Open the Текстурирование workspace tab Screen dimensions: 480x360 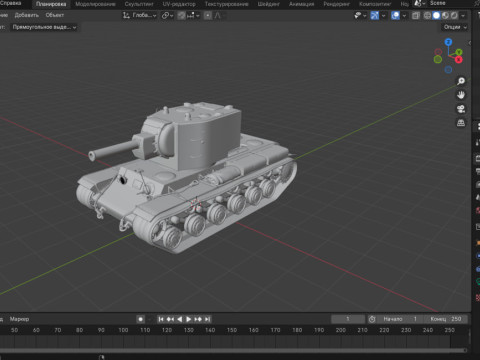(x=227, y=4)
